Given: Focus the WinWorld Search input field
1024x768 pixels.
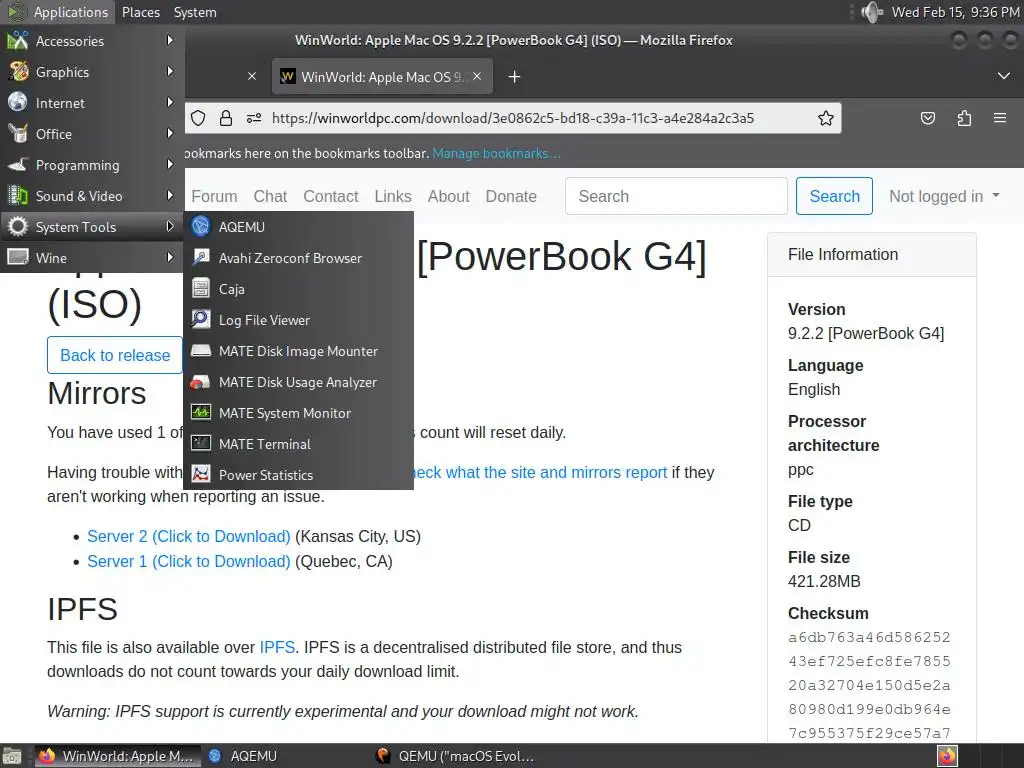Looking at the screenshot, I should 676,196.
